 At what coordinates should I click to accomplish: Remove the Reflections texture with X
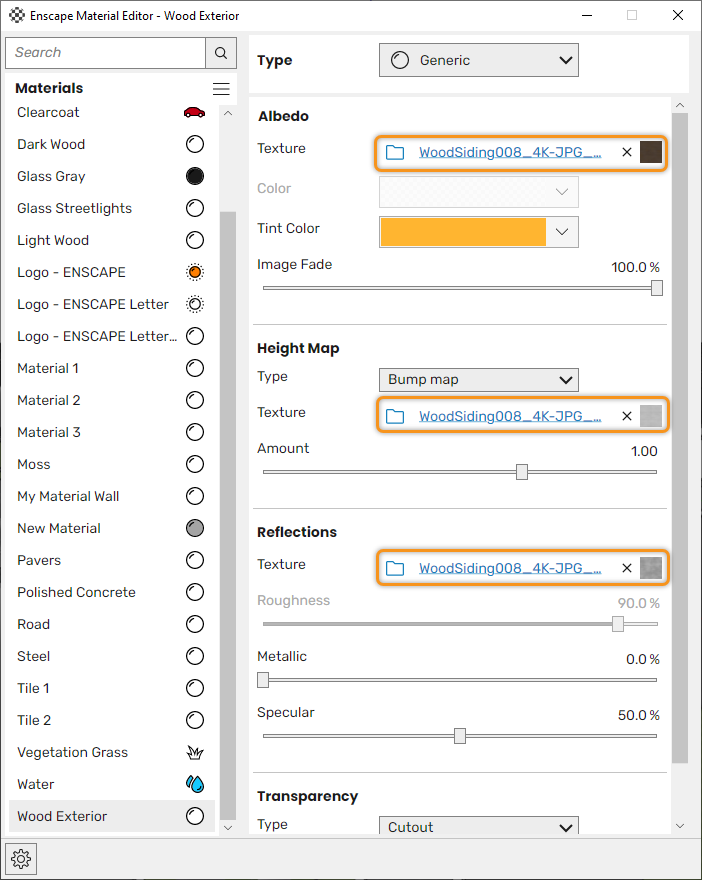pyautogui.click(x=627, y=568)
